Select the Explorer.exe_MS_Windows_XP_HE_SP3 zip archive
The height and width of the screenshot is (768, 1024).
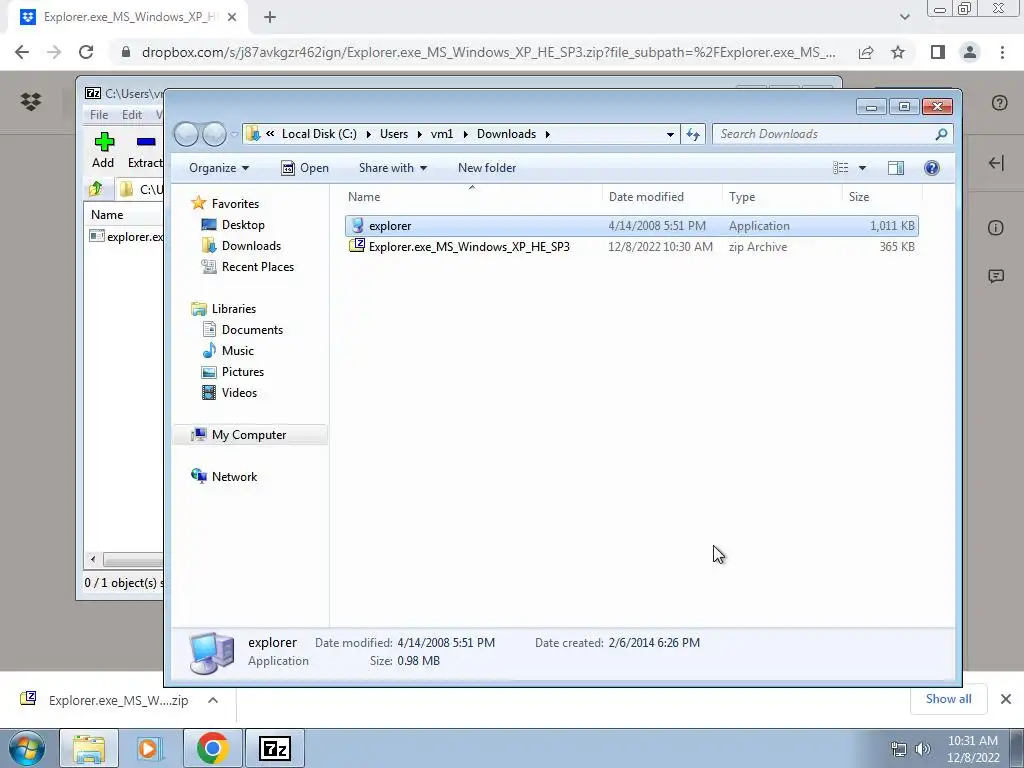click(x=632, y=247)
